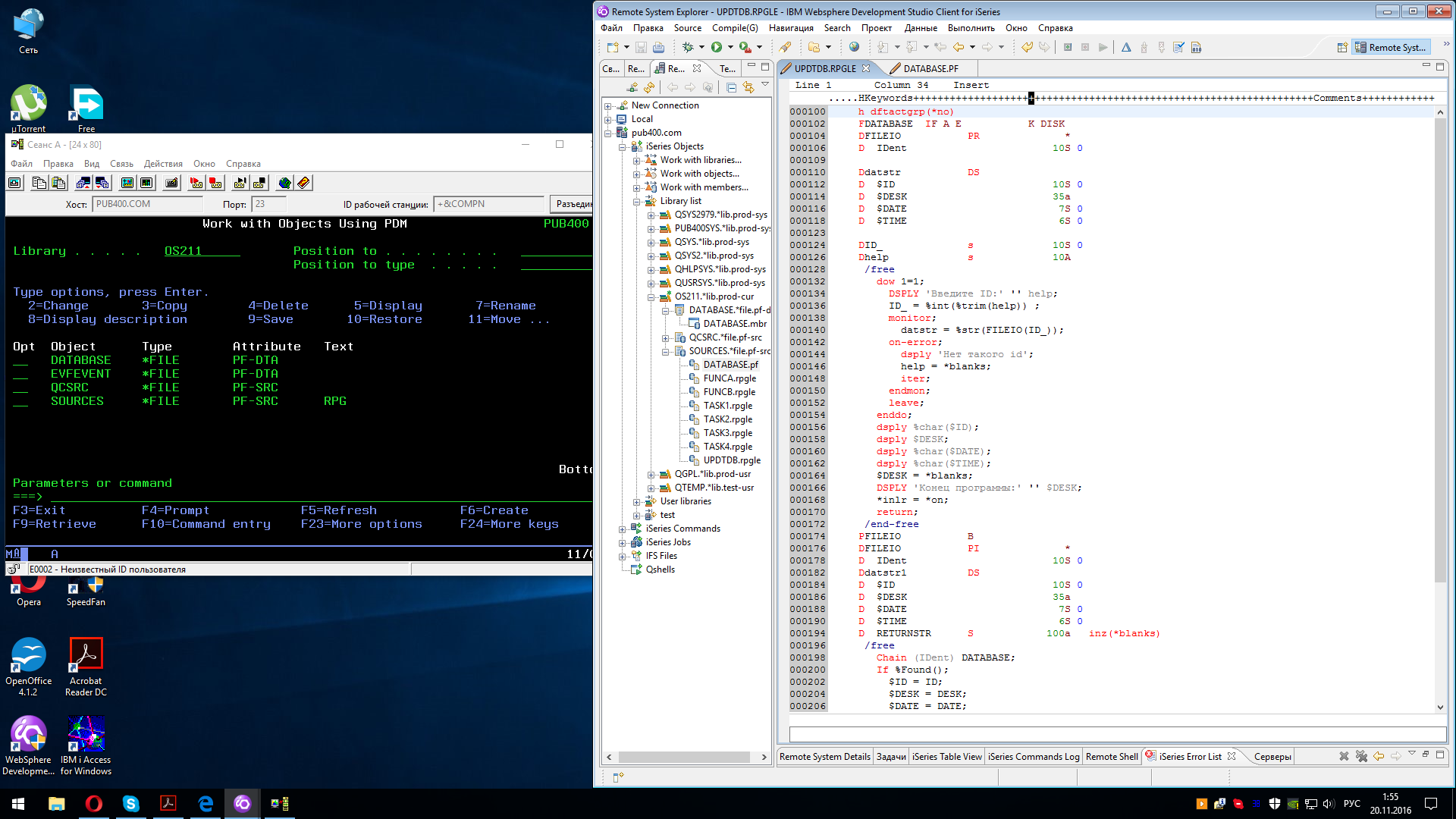
Task: Collapse the SOURCES source file node
Action: tap(665, 351)
